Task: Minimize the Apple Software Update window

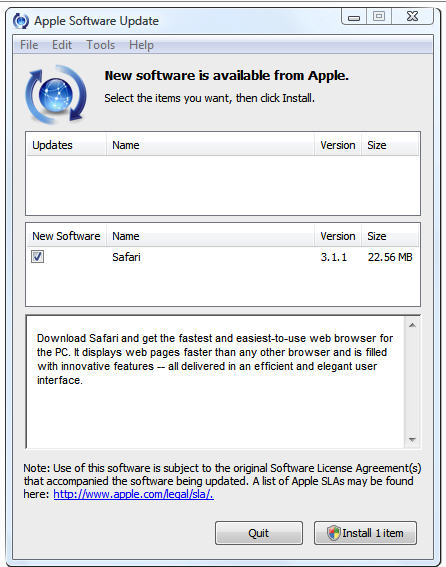Action: coord(354,17)
